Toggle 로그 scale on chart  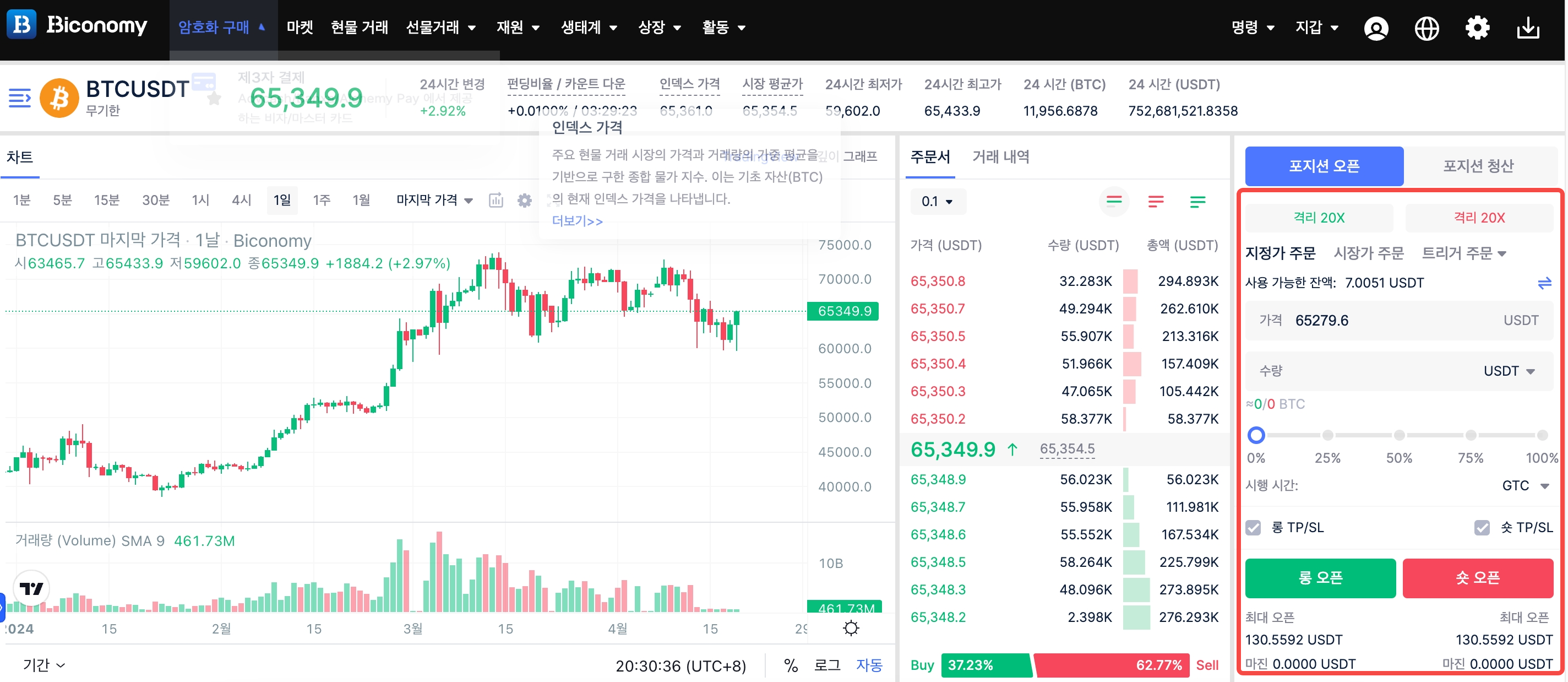(827, 665)
